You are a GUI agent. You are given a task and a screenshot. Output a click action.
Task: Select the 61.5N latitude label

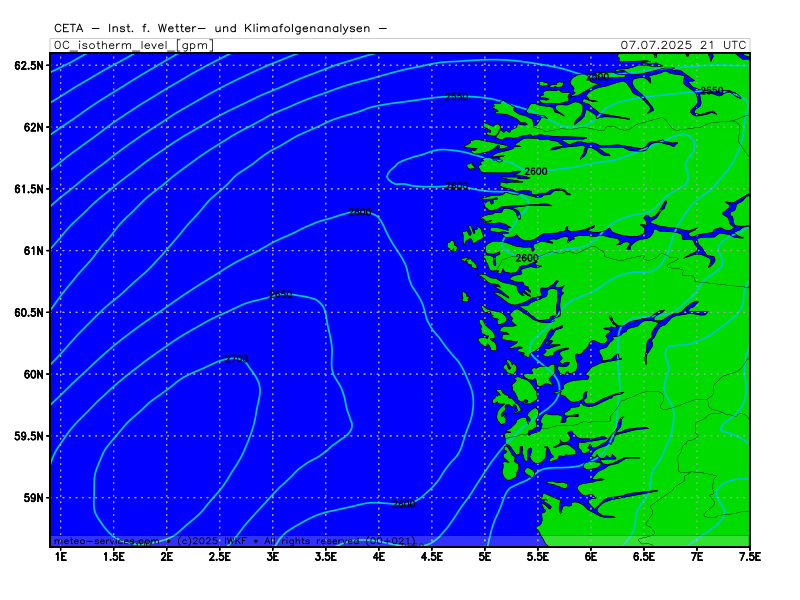tap(29, 189)
